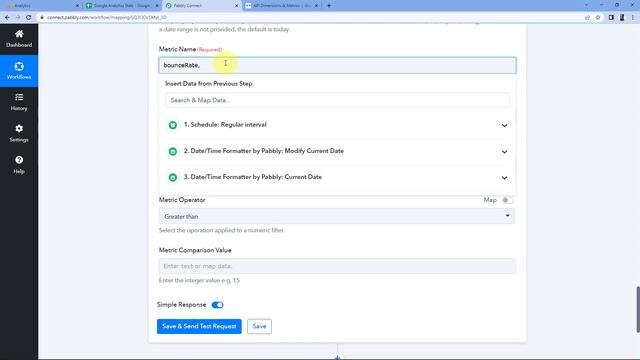Go back in the browser

coord(7,18)
